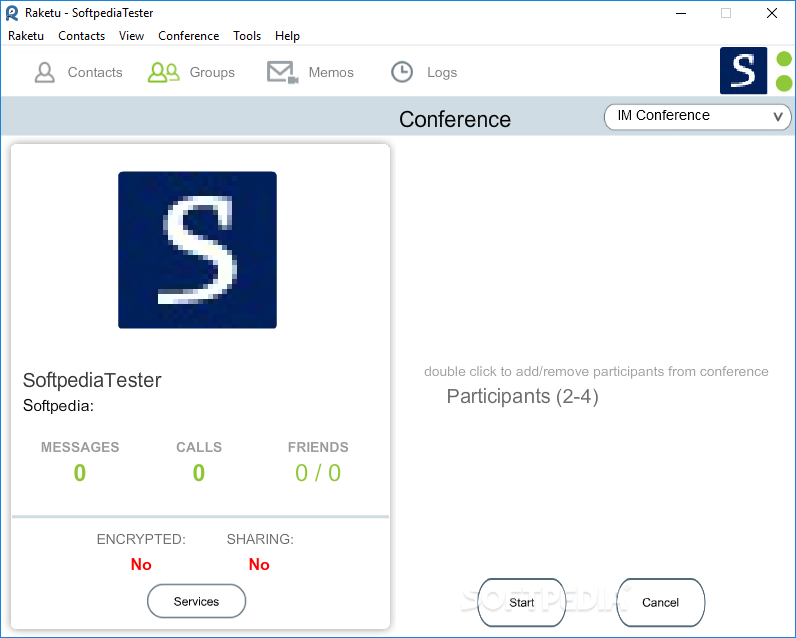Click the SHARING: label
This screenshot has width=796, height=638.
coord(260,539)
